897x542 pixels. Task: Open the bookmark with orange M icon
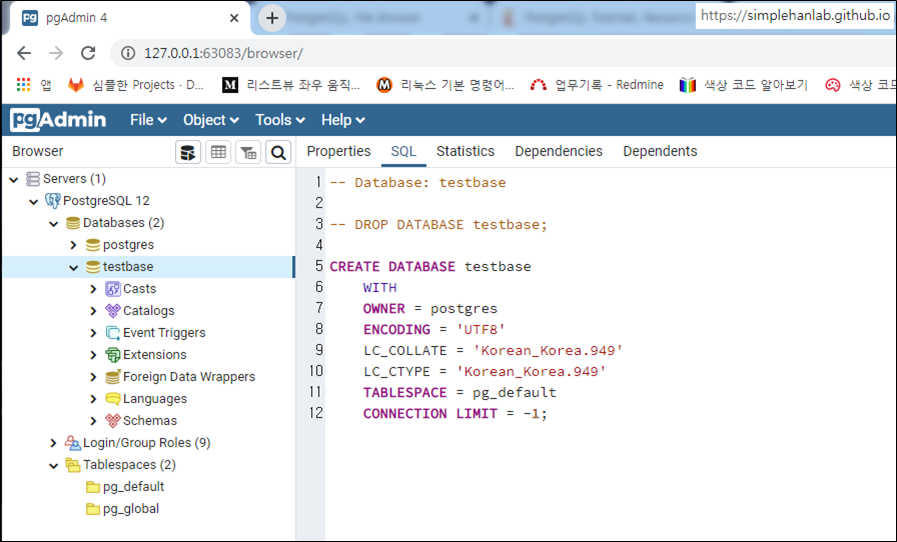pyautogui.click(x=445, y=85)
